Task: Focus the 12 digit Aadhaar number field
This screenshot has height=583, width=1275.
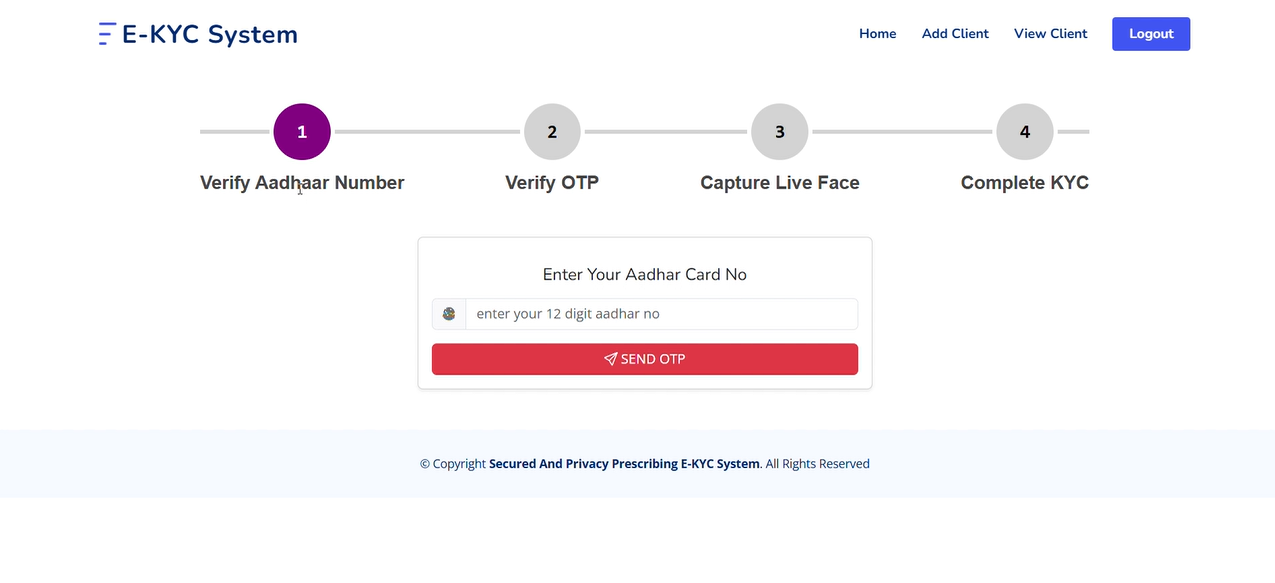Action: tap(661, 314)
